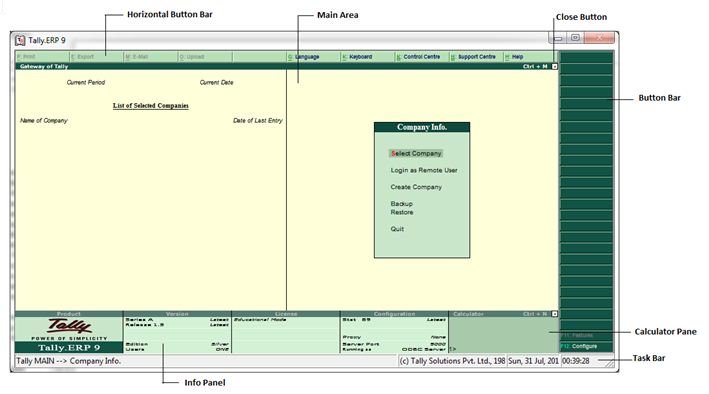This screenshot has height=394, width=709.
Task: Click the 'List of Selected Companies' heading
Action: (x=151, y=105)
